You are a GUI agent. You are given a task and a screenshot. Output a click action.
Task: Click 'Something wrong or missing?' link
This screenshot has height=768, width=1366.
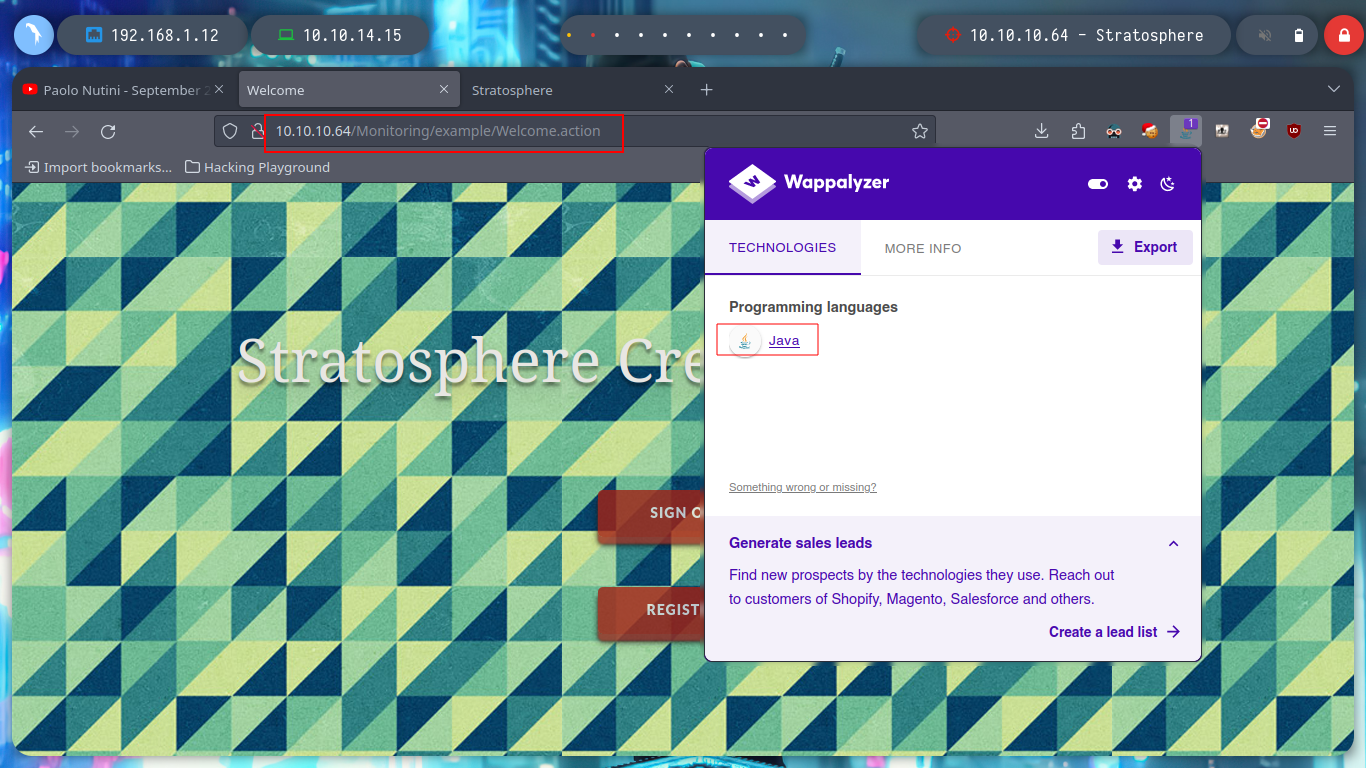(x=802, y=488)
